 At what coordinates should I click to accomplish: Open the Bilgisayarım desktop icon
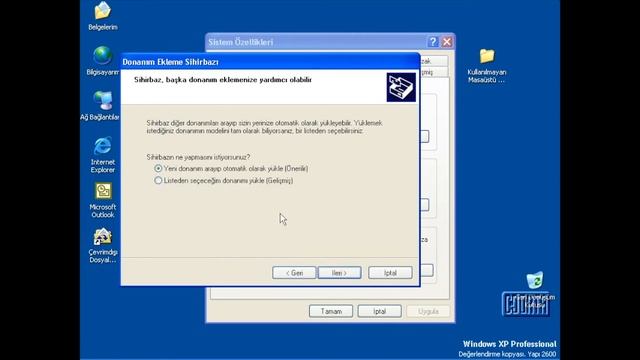[102, 56]
